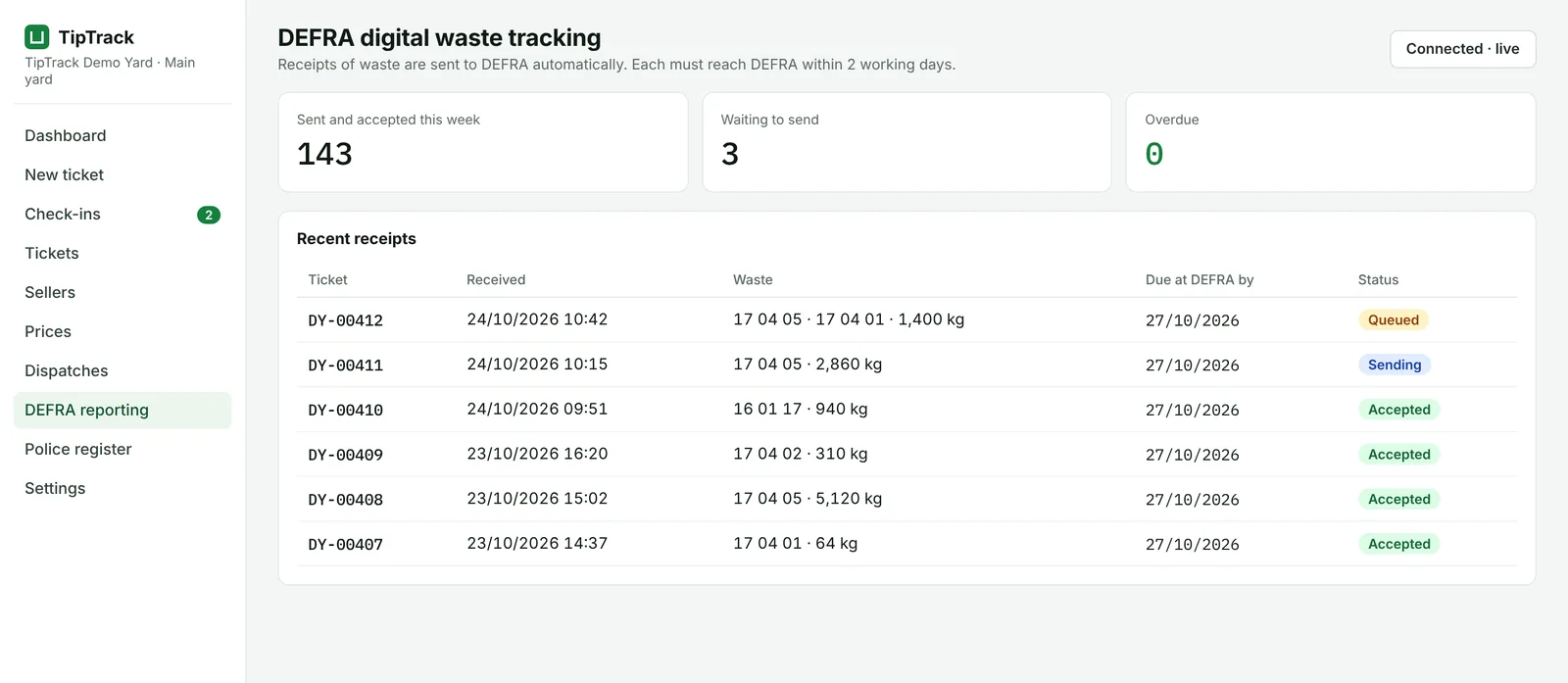Screen dimensions: 1568x683
Task: Open the Tickets section
Action: coord(122,254)
